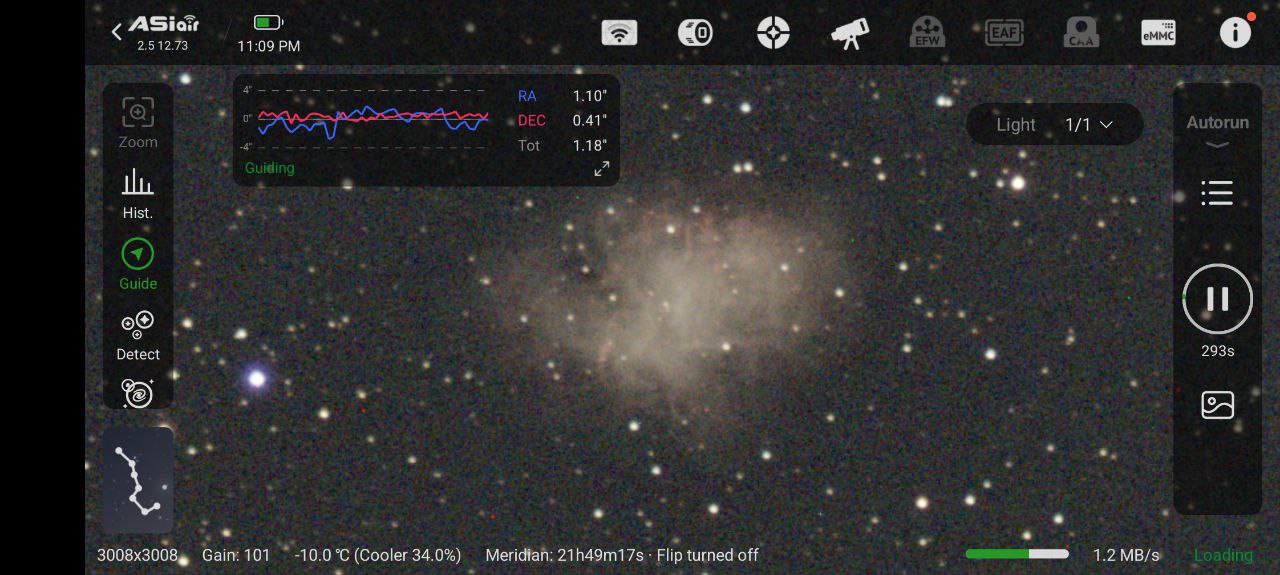Open the image gallery preview
Screen dimensions: 1280x575
[x=1217, y=405]
